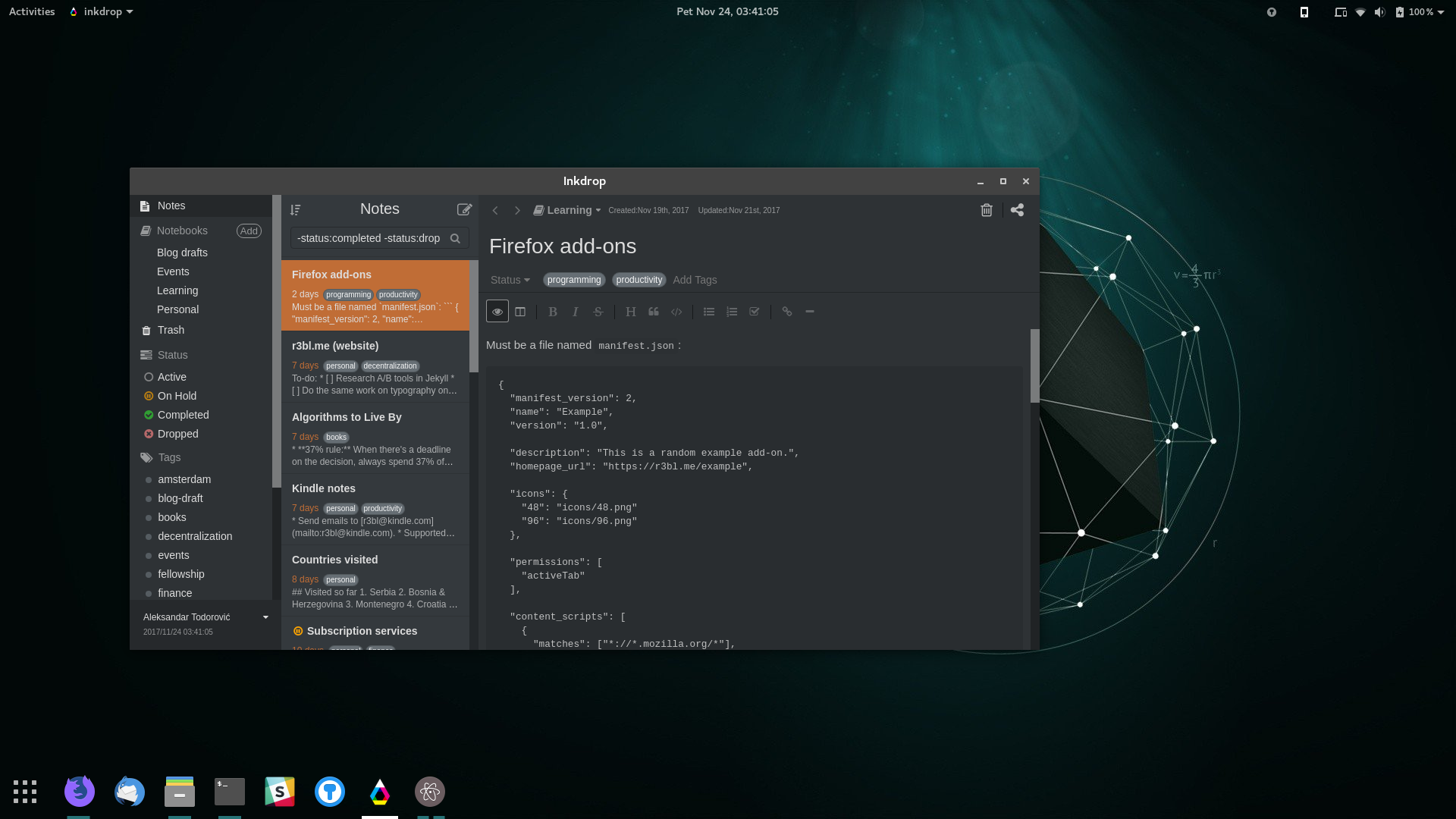Apply strikethrough formatting
Viewport: 1456px width, 819px height.
(598, 312)
